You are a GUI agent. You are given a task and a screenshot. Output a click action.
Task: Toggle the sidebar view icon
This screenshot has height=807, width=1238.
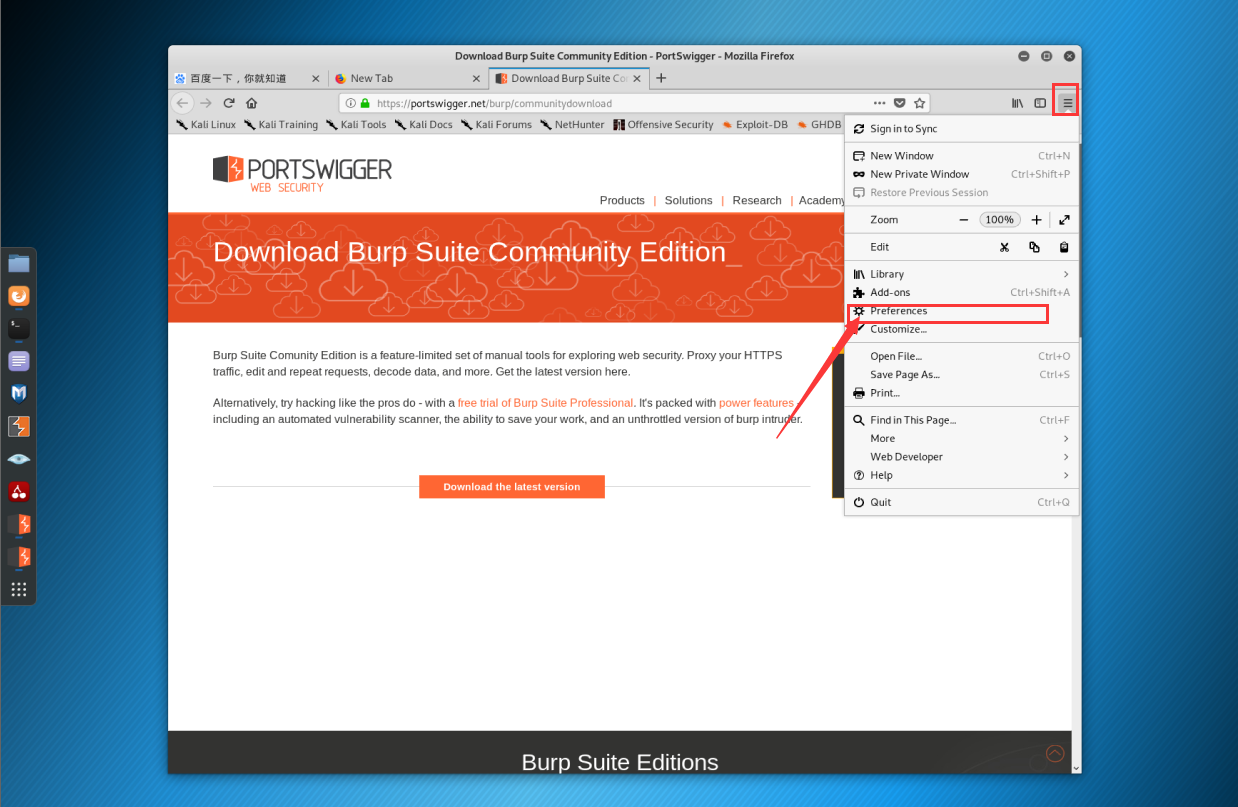1040,102
